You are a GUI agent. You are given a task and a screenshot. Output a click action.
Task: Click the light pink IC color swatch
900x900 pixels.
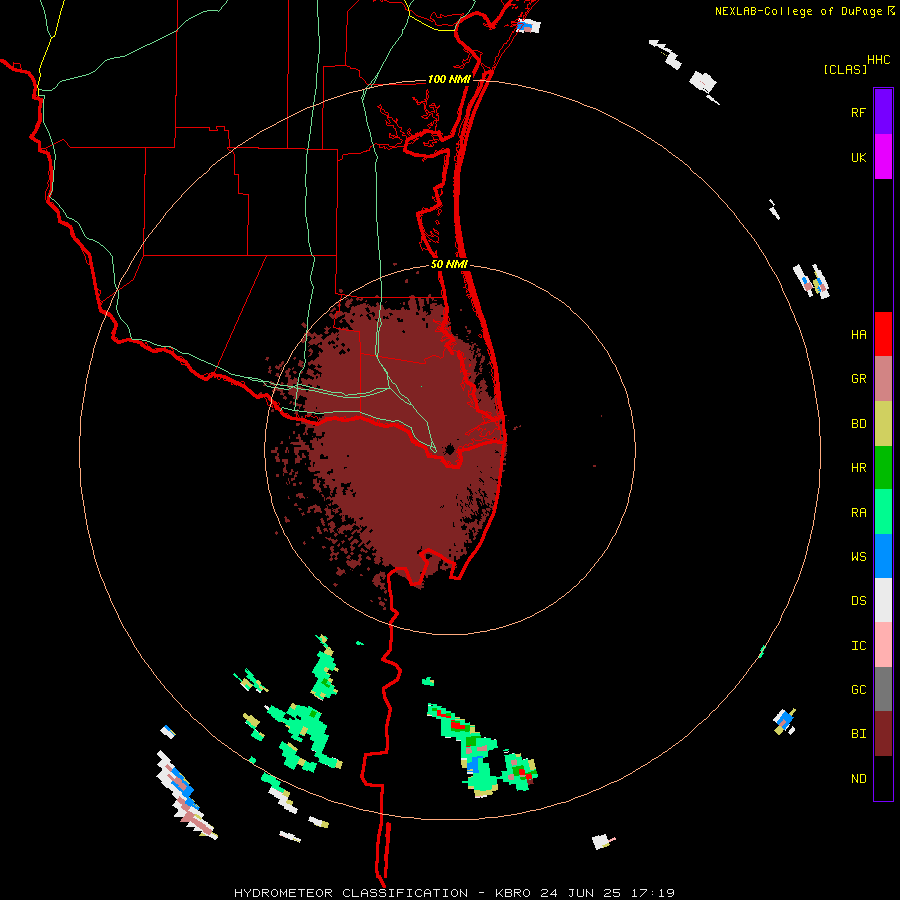[883, 645]
